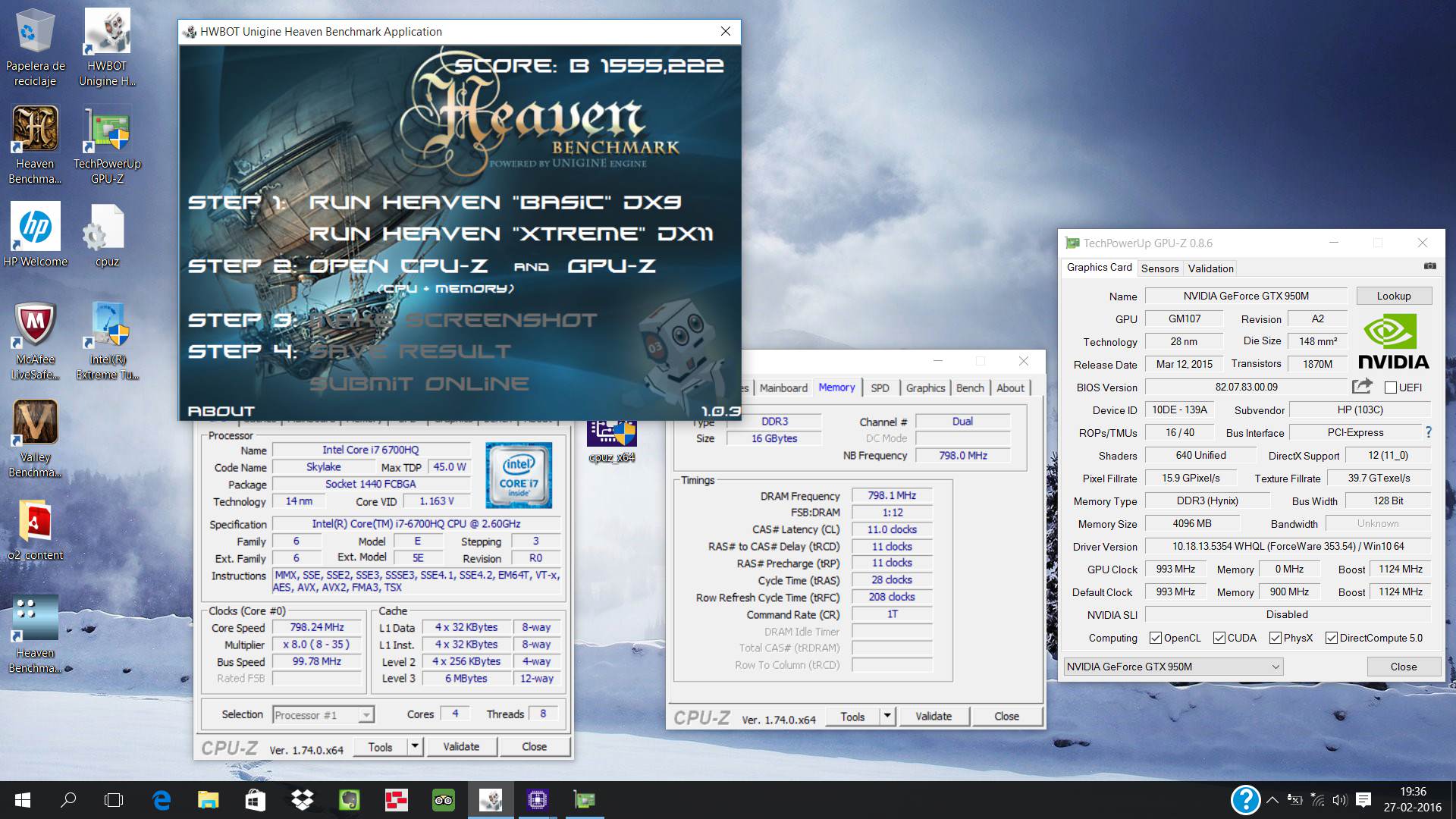Open HWBOT Unigine Heaven desktop shortcut
This screenshot has width=1456, height=819.
pyautogui.click(x=107, y=47)
